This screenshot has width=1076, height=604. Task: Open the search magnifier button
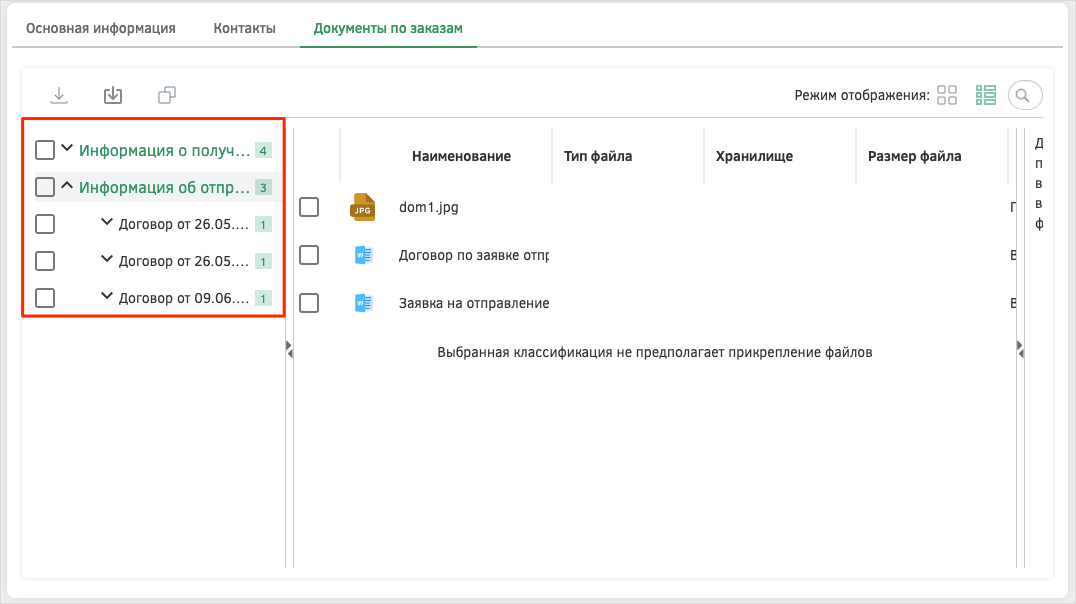(x=1025, y=95)
